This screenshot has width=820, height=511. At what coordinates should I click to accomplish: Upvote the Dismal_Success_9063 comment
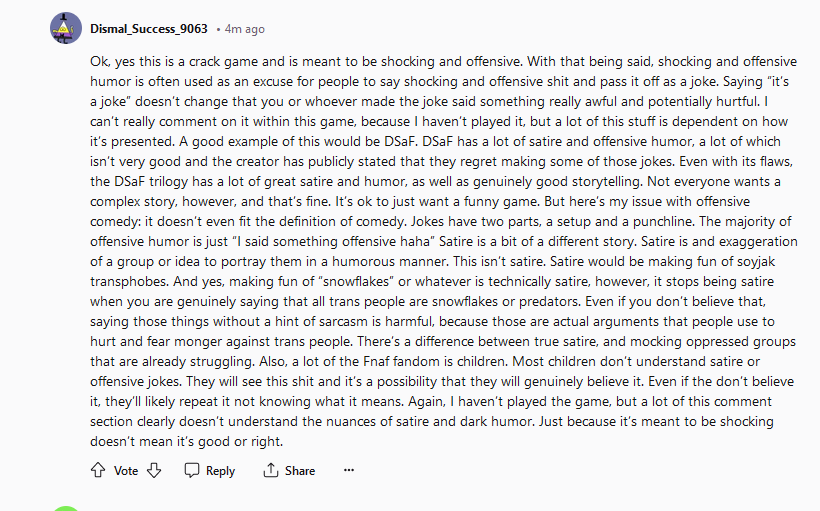[98, 470]
